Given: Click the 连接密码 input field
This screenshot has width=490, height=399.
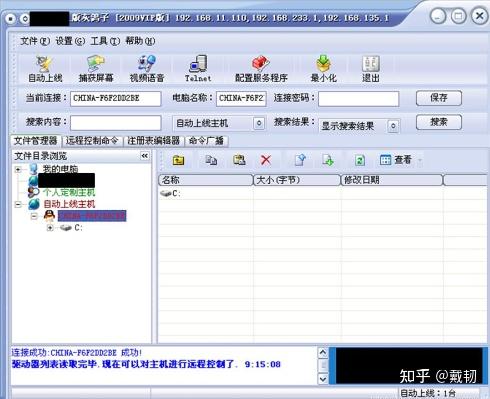Looking at the screenshot, I should [359, 99].
